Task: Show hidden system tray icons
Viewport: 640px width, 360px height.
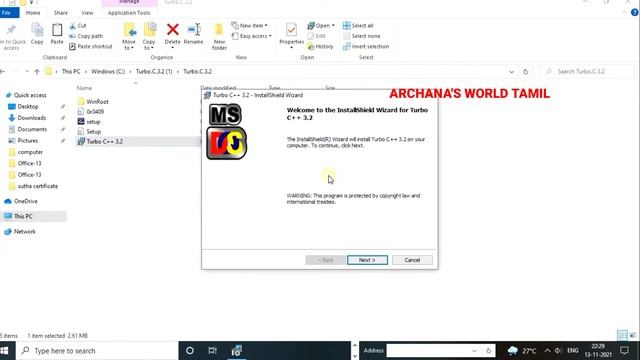Action: point(547,351)
